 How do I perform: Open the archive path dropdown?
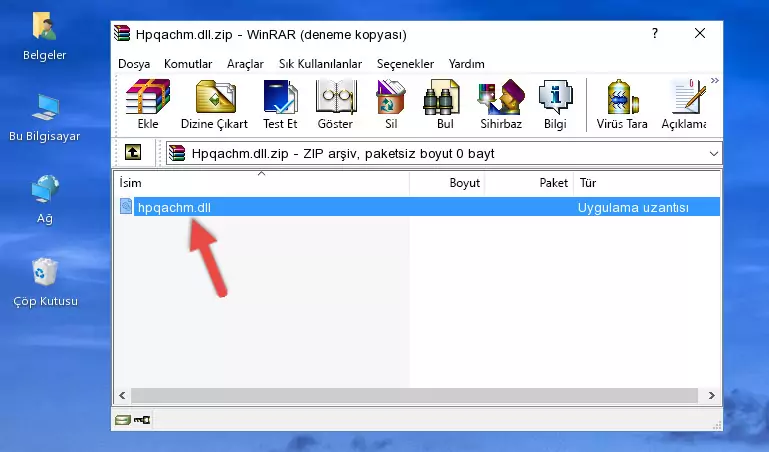714,153
